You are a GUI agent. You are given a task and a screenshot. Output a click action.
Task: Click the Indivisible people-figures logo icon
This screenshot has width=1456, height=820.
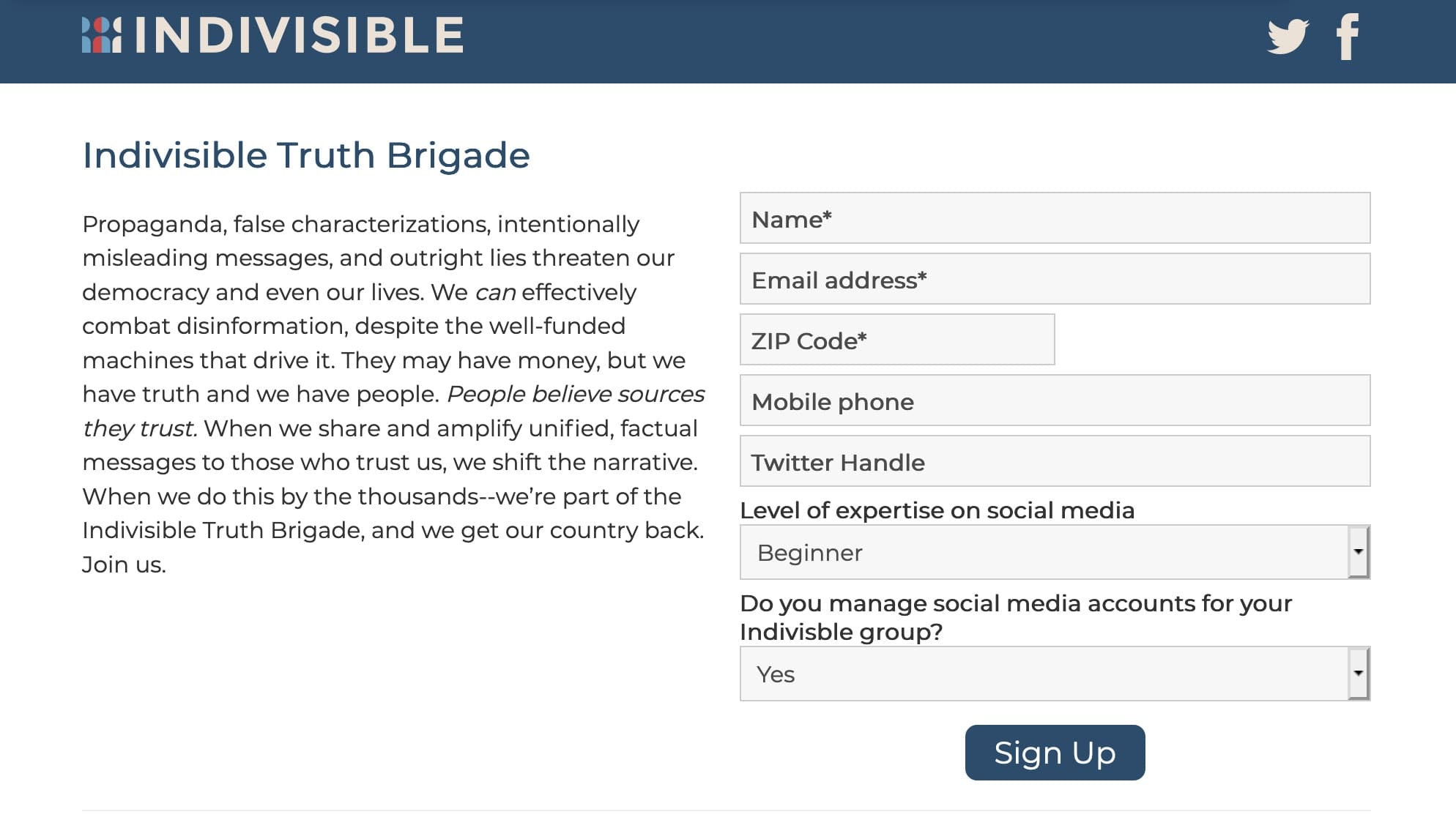tap(102, 35)
